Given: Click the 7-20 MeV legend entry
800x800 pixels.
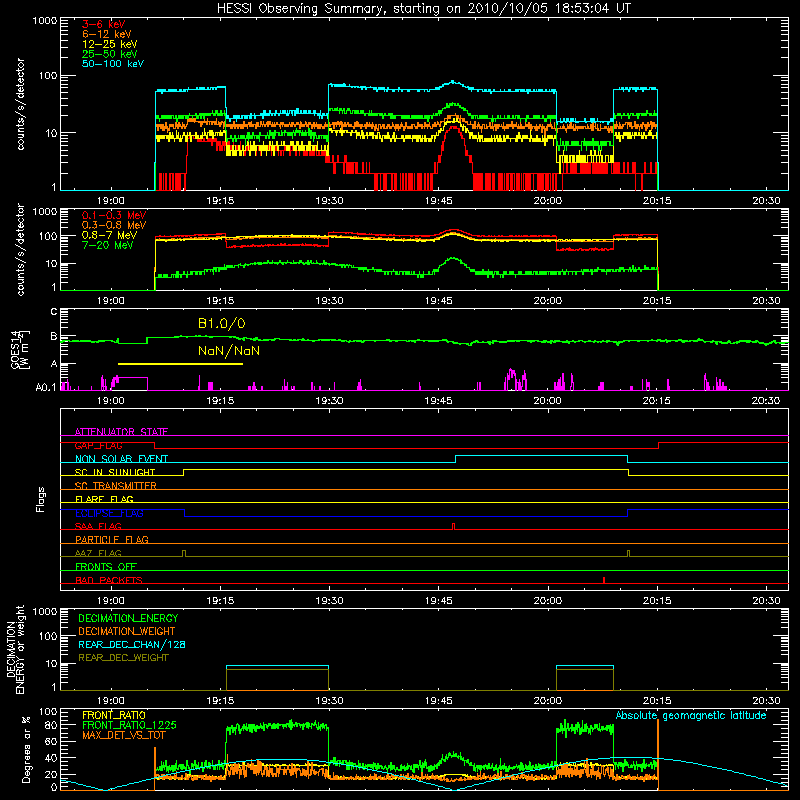Looking at the screenshot, I should (x=107, y=245).
